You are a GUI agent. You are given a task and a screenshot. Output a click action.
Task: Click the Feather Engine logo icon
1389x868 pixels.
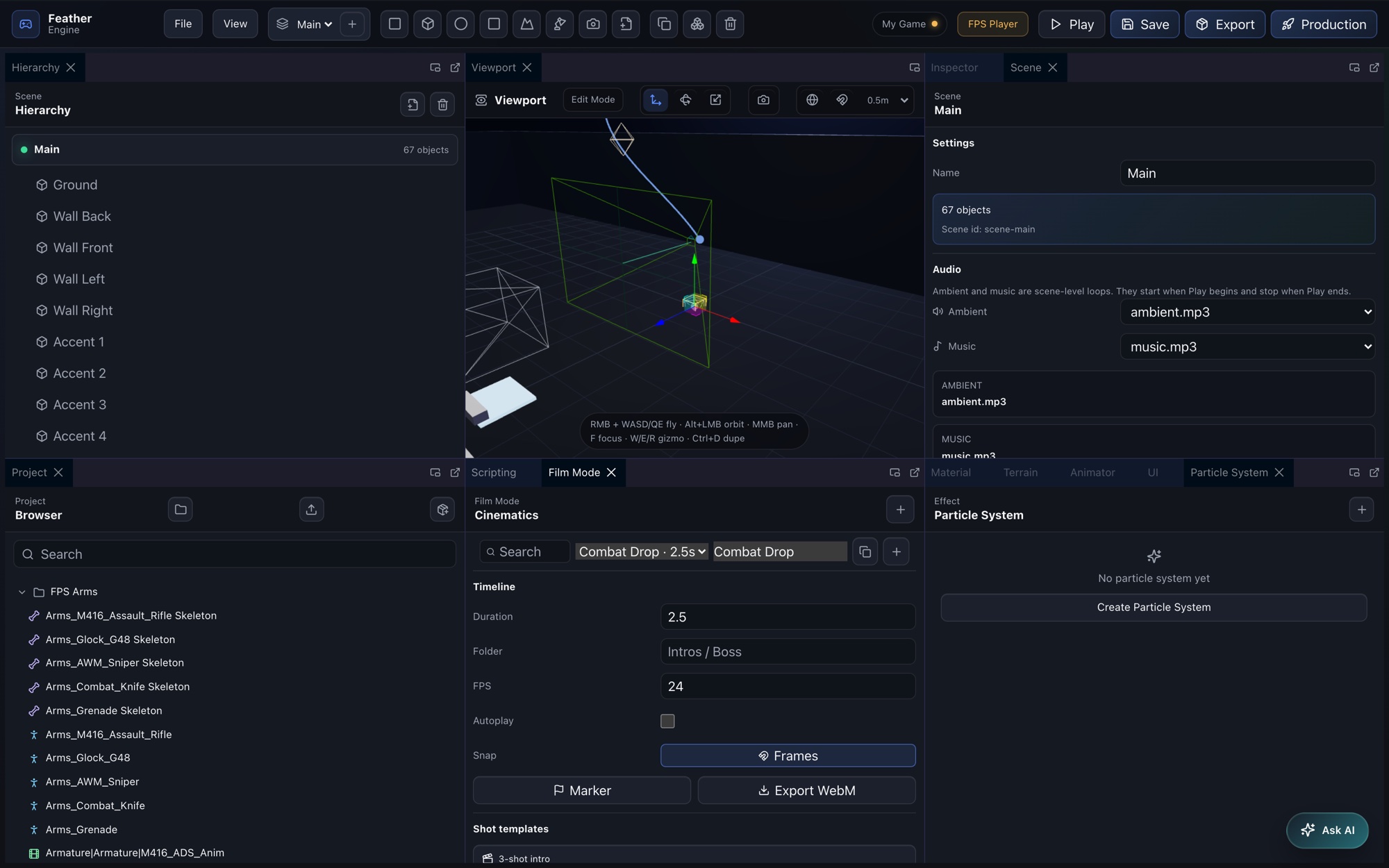[x=26, y=24]
